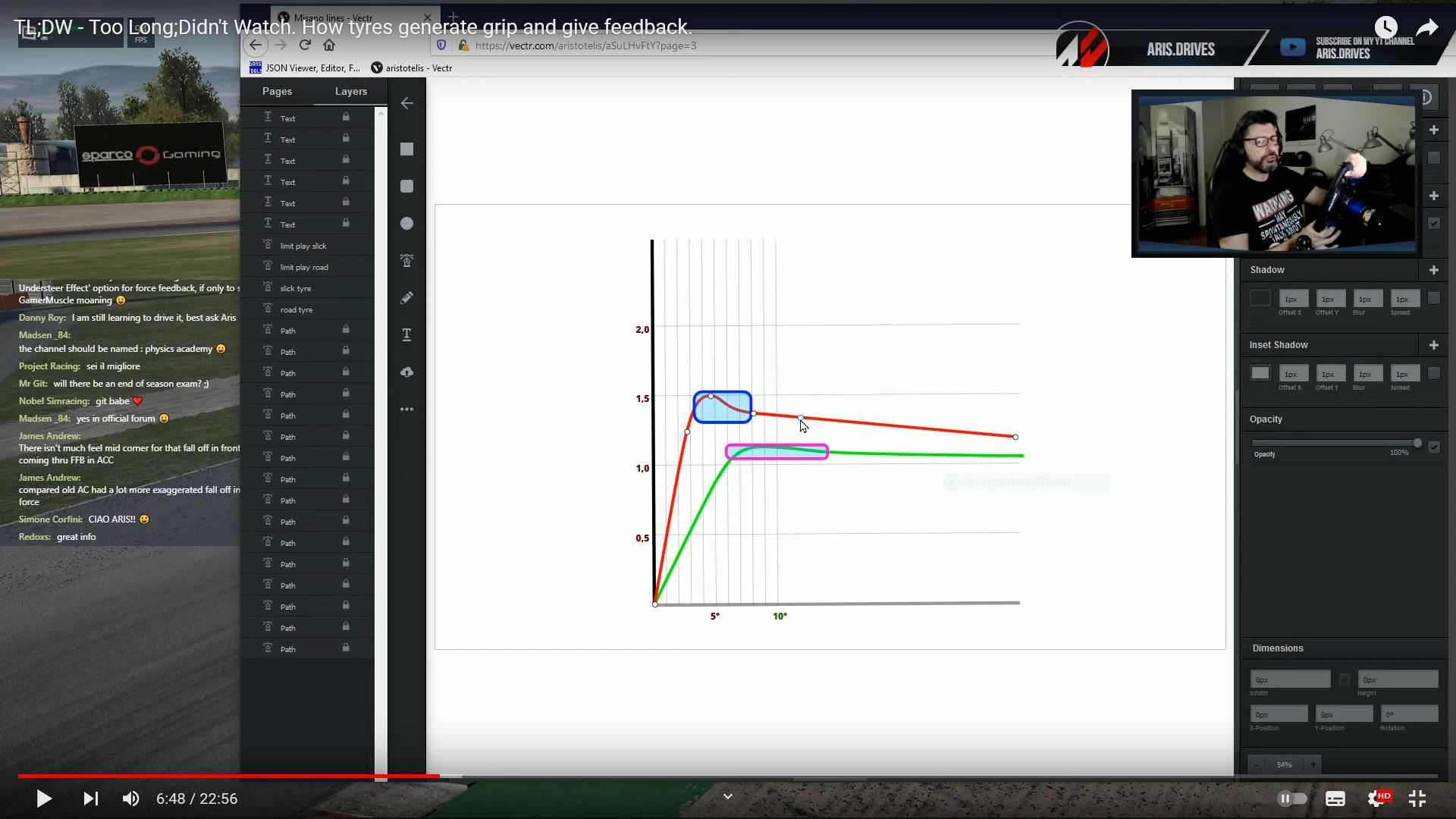Click the Inset Shadow color swatch
The width and height of the screenshot is (1456, 819).
1260,373
